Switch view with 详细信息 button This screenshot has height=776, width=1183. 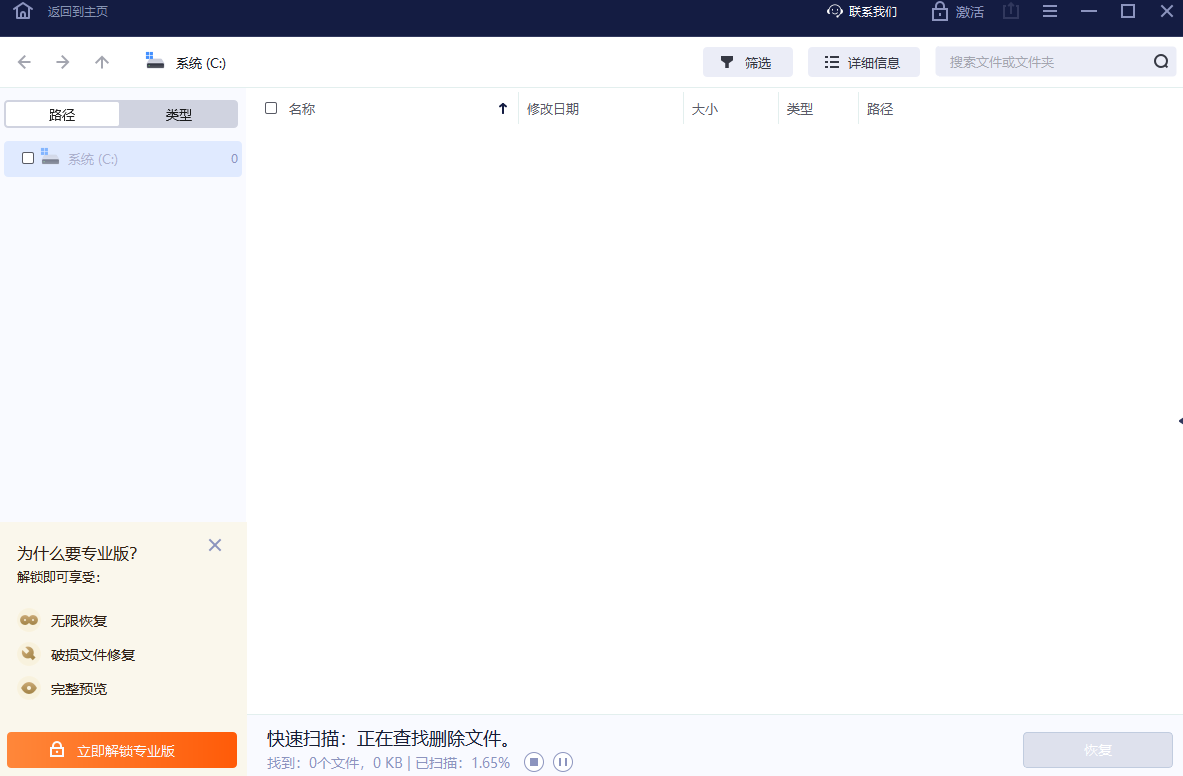[x=864, y=63]
